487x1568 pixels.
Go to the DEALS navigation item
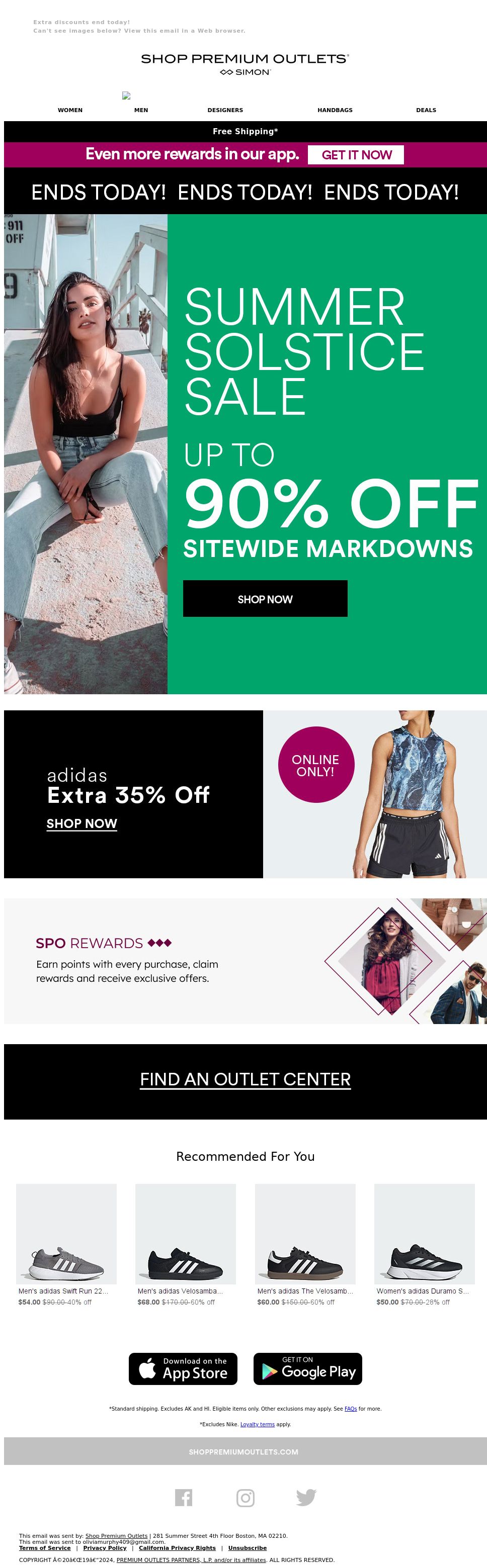point(426,110)
